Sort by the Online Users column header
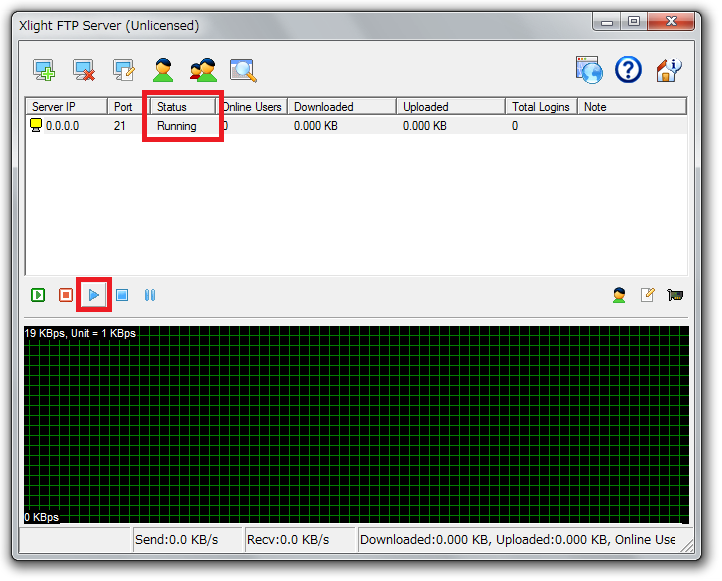The width and height of the screenshot is (722, 581). [x=252, y=106]
